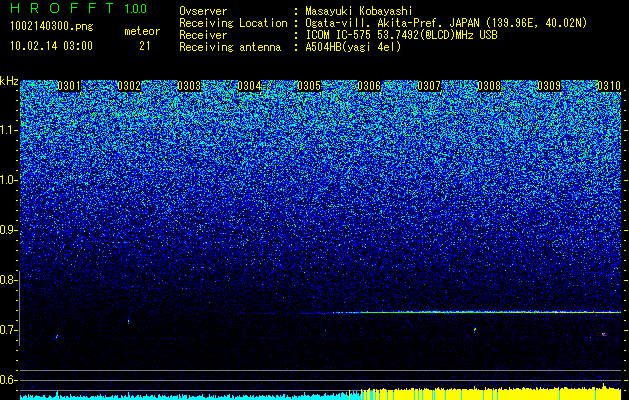This screenshot has width=629, height=400.
Task: Click the kHz axis unit label
Action: [9, 82]
